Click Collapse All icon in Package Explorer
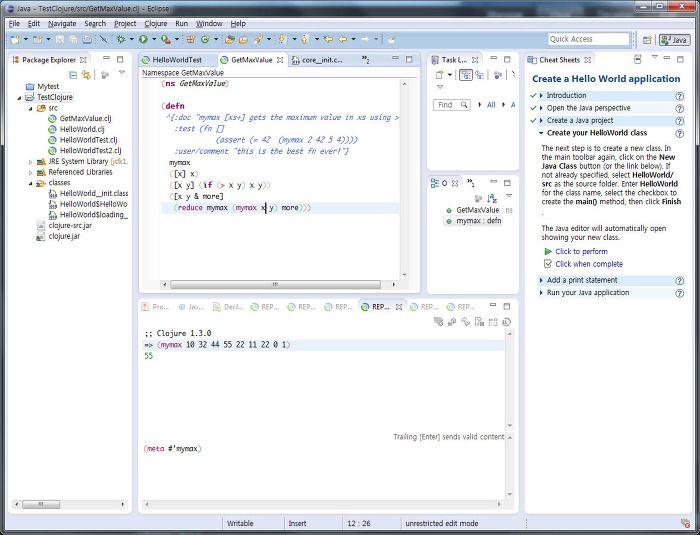The width and height of the screenshot is (700, 535). (x=73, y=75)
